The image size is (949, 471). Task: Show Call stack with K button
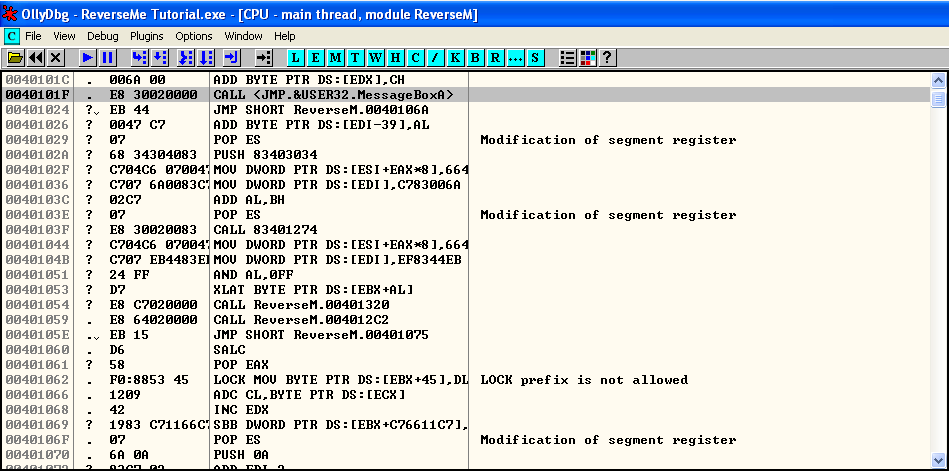coord(455,58)
